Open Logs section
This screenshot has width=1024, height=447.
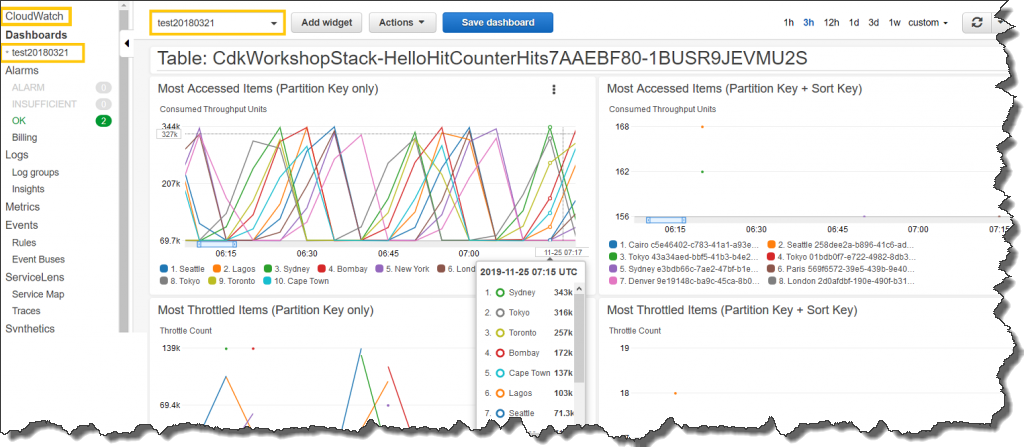click(x=16, y=155)
